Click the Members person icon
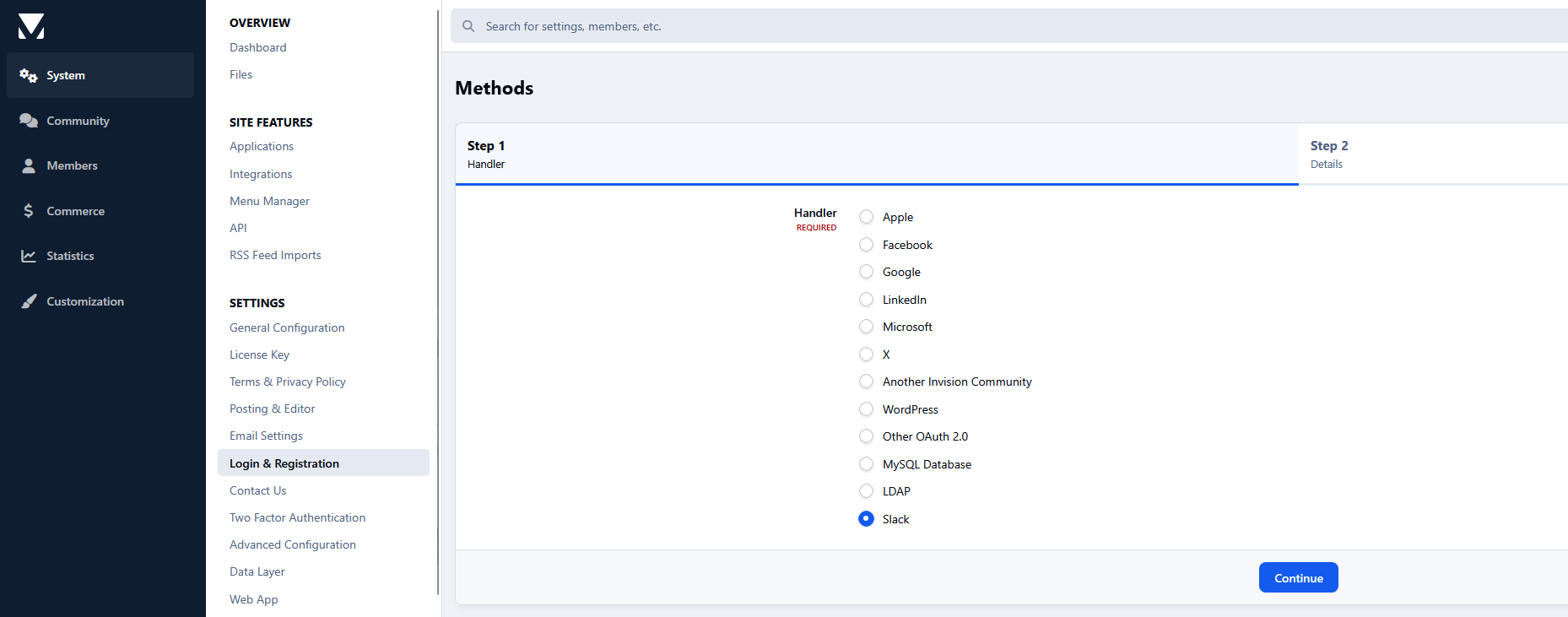The image size is (1568, 617). [x=29, y=165]
